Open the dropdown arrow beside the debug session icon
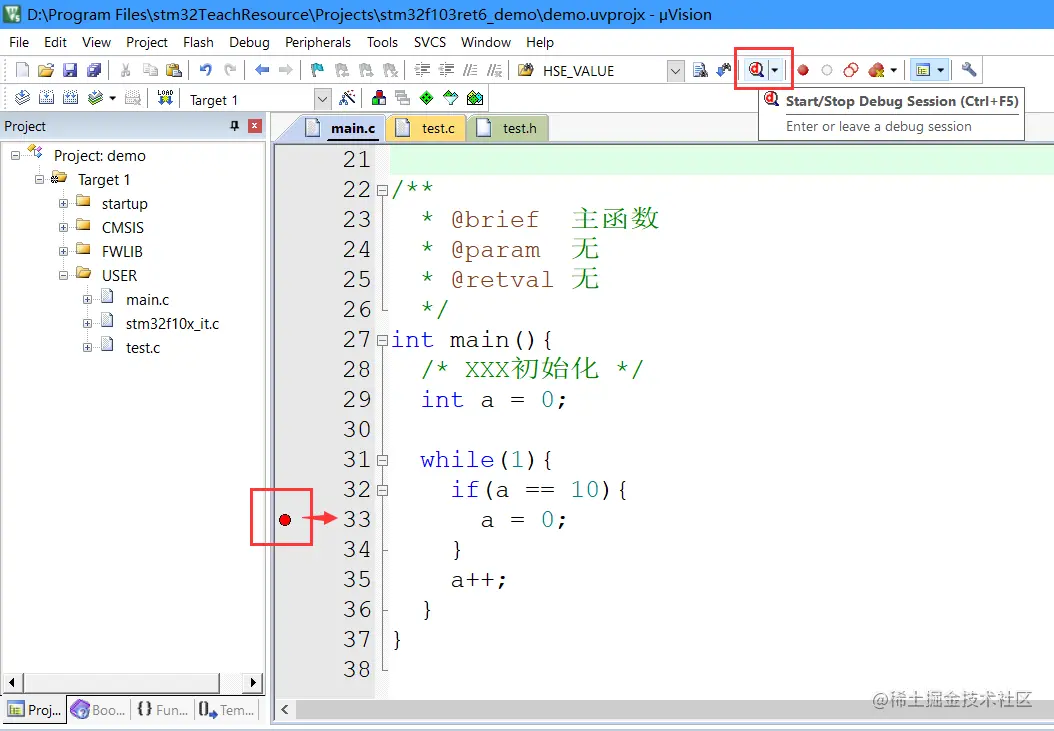Image resolution: width=1054 pixels, height=731 pixels. click(x=774, y=70)
